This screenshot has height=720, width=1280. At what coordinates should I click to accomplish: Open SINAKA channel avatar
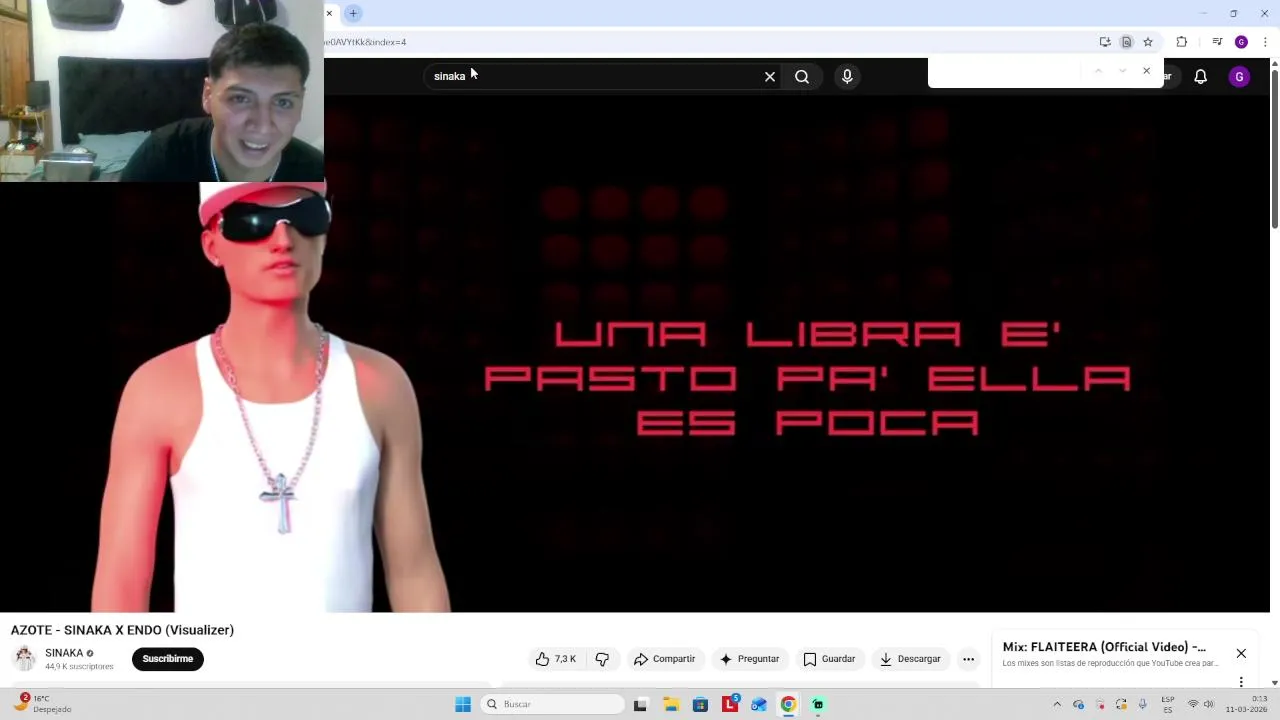click(25, 658)
